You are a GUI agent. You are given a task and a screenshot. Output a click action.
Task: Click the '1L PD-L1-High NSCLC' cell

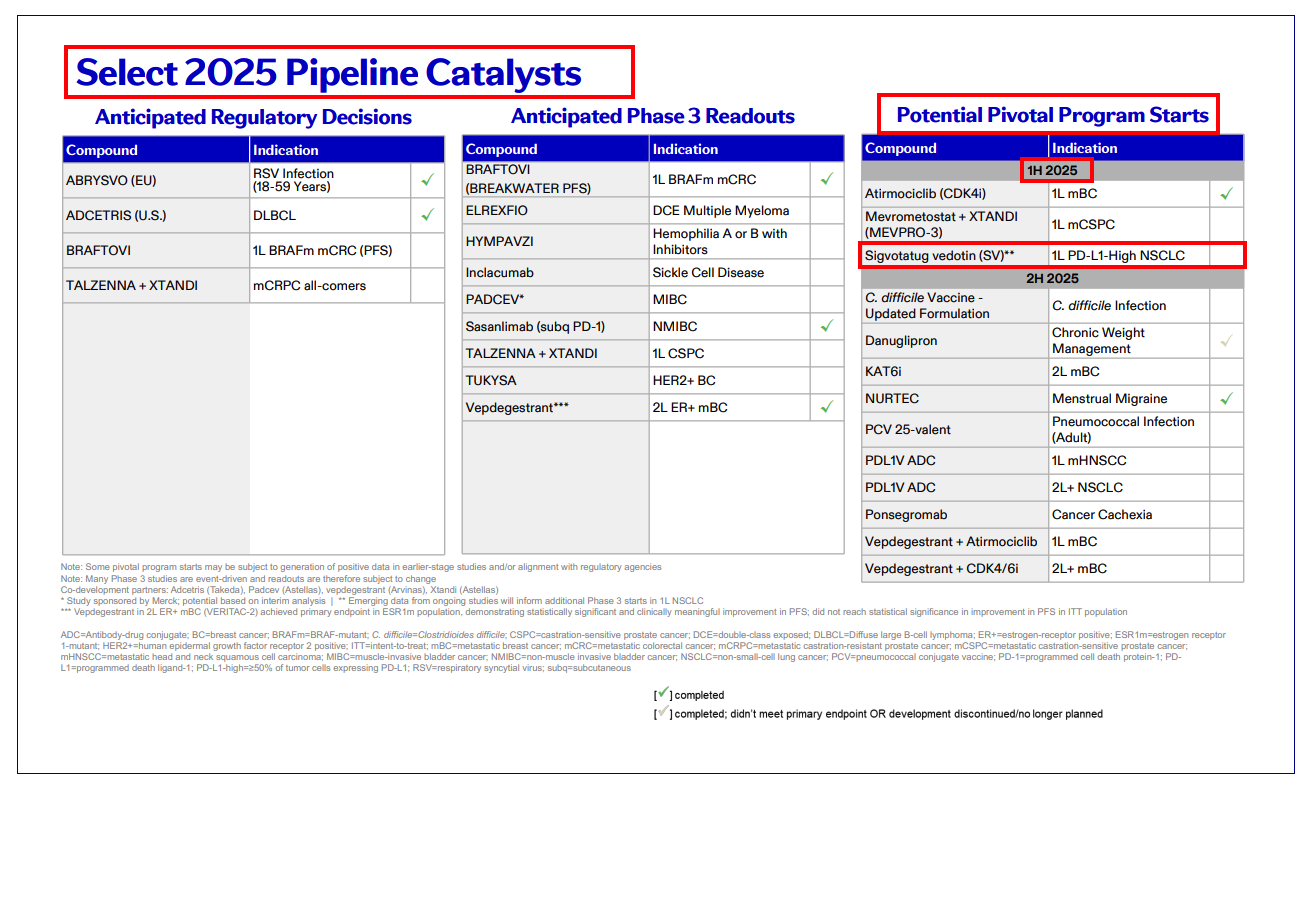[x=1129, y=255]
